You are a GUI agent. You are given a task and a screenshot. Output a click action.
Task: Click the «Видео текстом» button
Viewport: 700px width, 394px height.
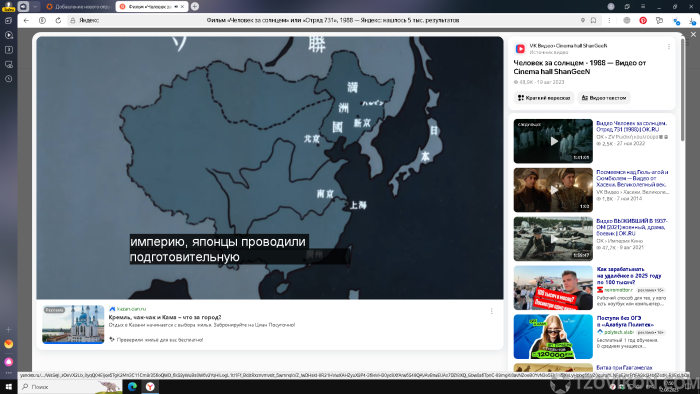[x=604, y=98]
